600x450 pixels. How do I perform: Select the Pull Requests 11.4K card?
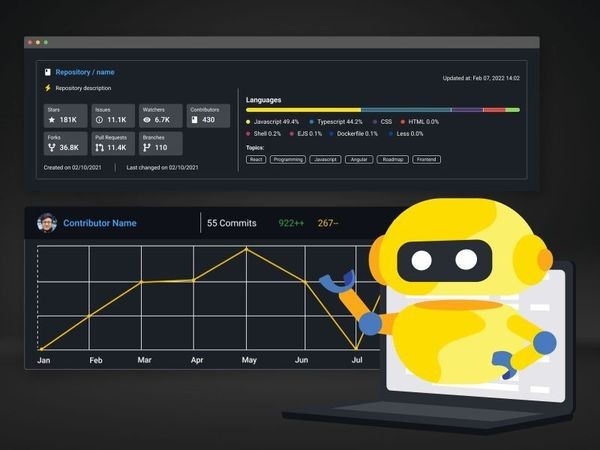pos(113,143)
